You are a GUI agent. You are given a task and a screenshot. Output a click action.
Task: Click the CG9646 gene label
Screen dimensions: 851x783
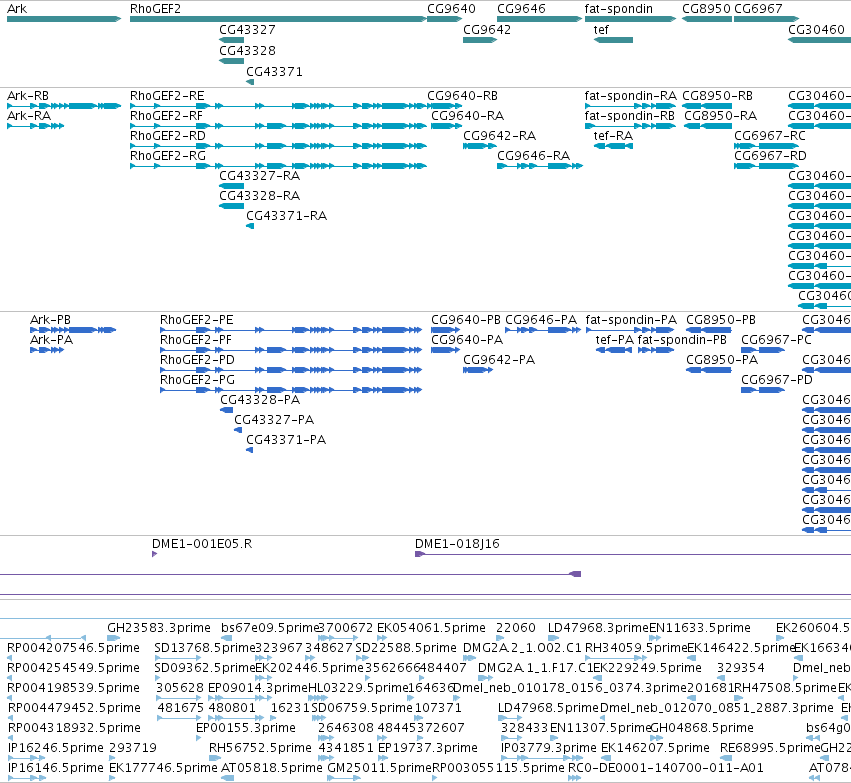pyautogui.click(x=521, y=9)
